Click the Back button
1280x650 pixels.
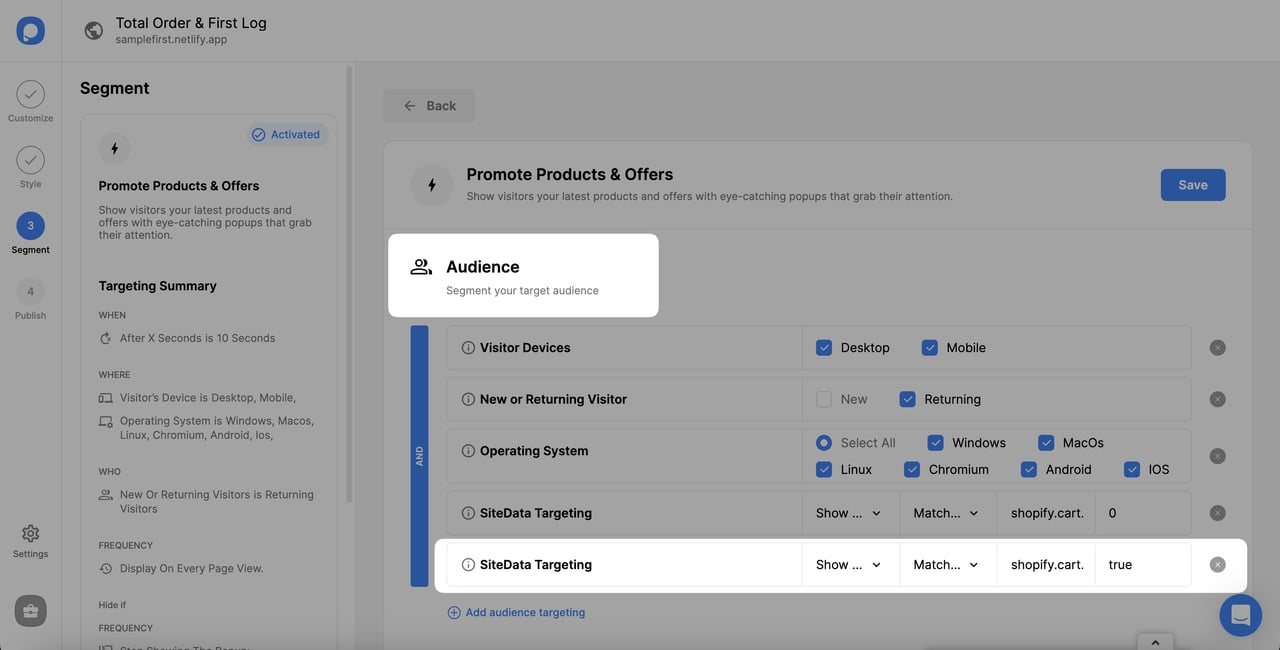click(429, 106)
